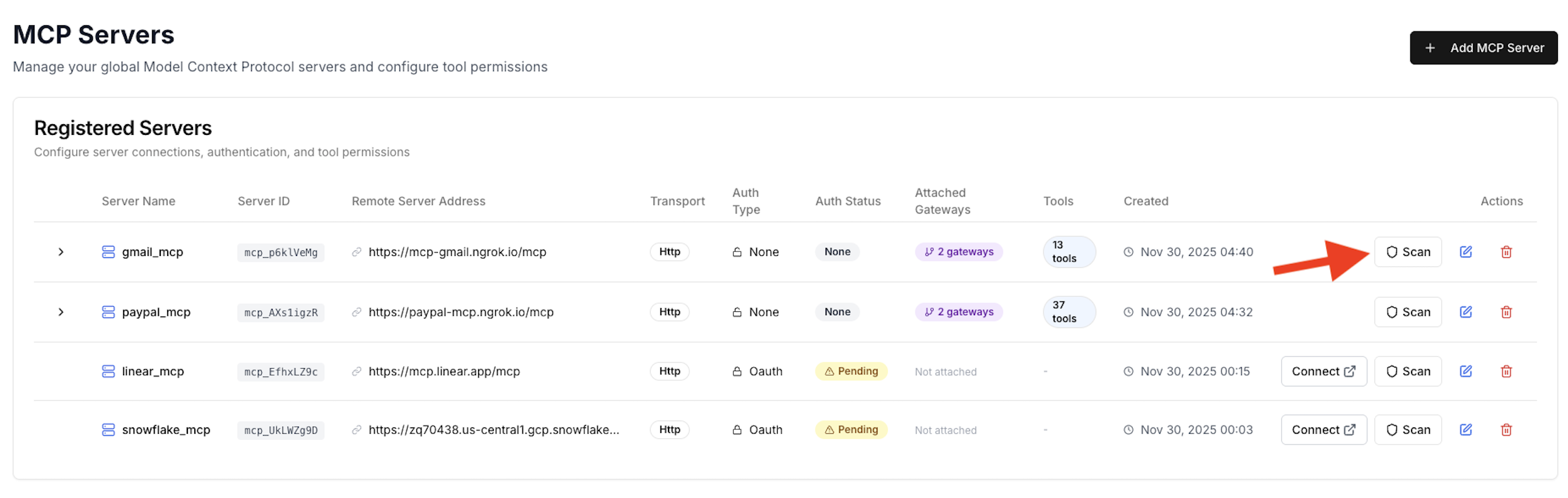The image size is (1568, 498).
Task: Edit the paypal_mcp server
Action: 1466,312
